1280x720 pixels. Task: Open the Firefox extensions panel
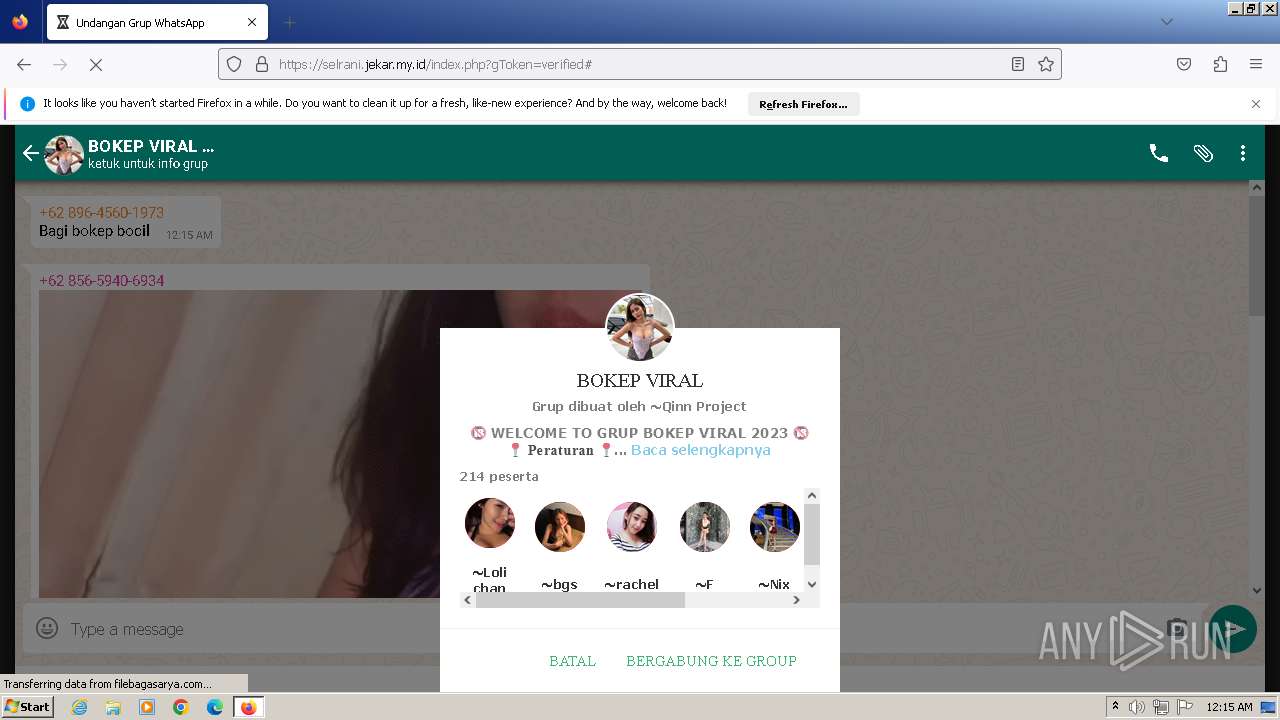point(1220,64)
